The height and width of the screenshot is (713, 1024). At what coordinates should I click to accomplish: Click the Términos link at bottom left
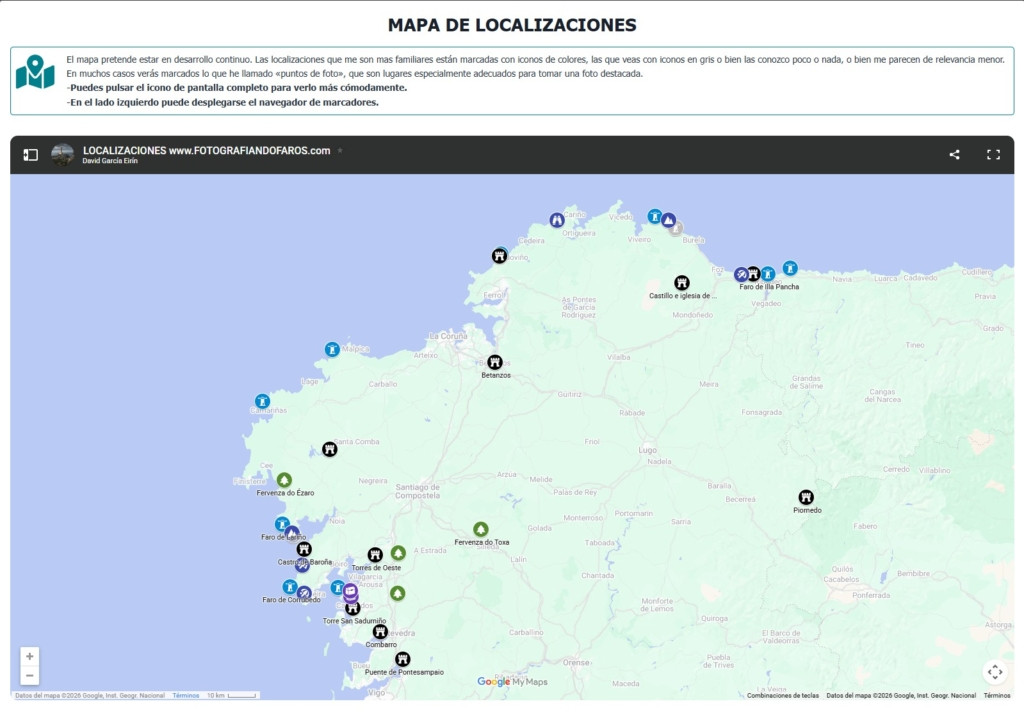tap(185, 695)
